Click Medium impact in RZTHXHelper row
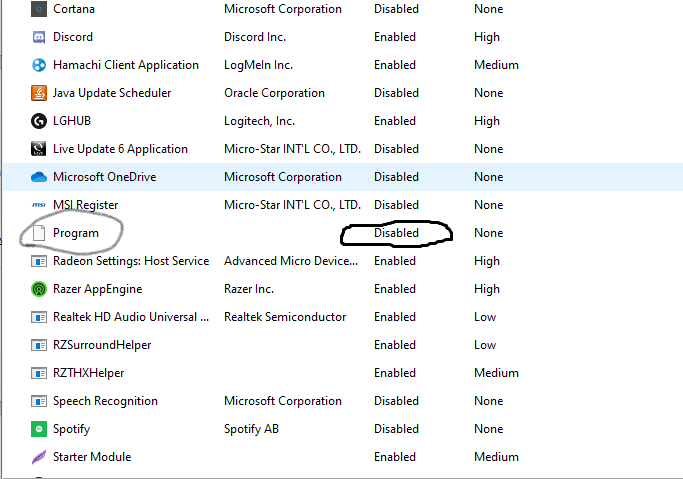Viewport: 683px width, 479px height. (x=496, y=373)
